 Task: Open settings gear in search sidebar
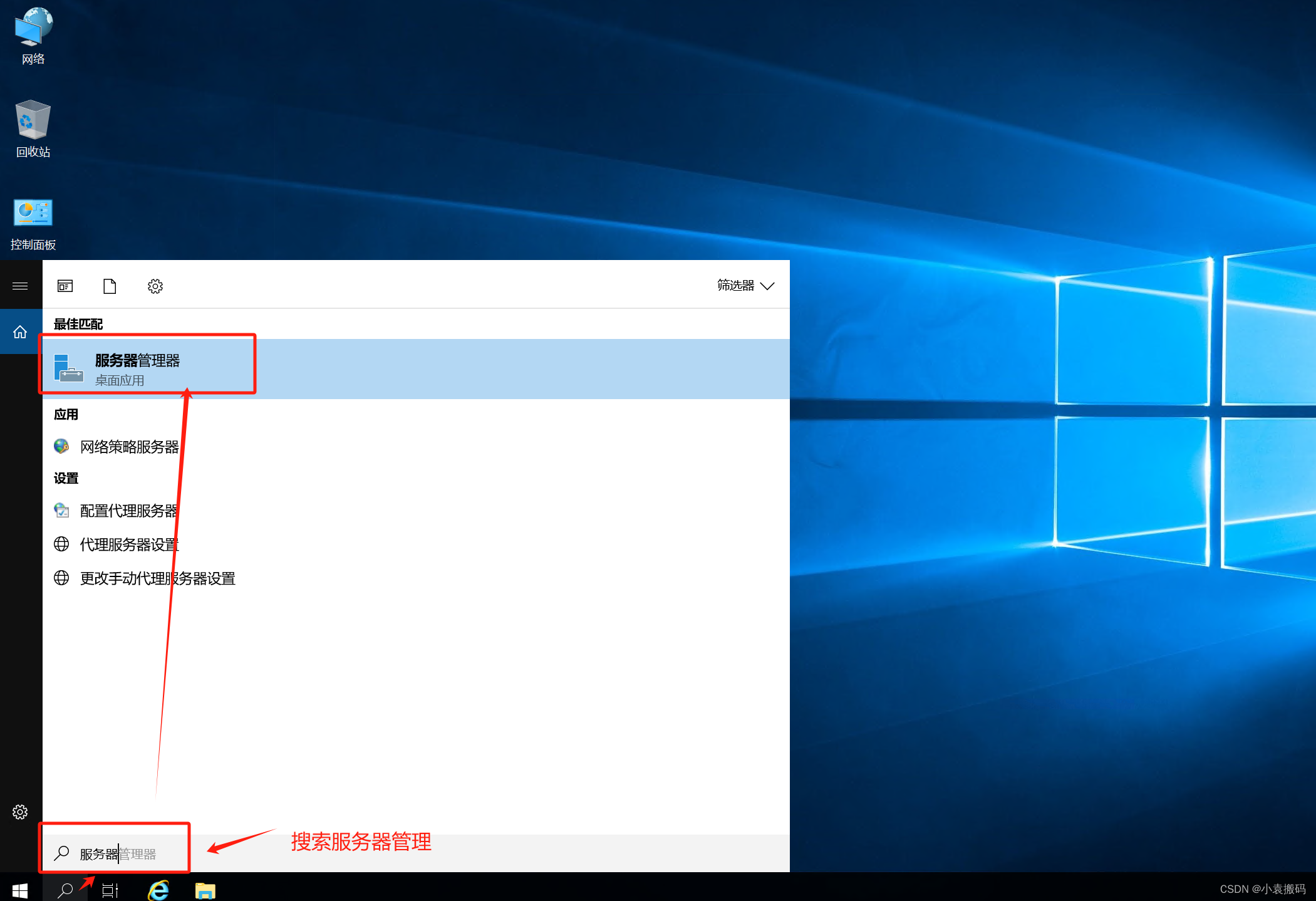[x=20, y=812]
